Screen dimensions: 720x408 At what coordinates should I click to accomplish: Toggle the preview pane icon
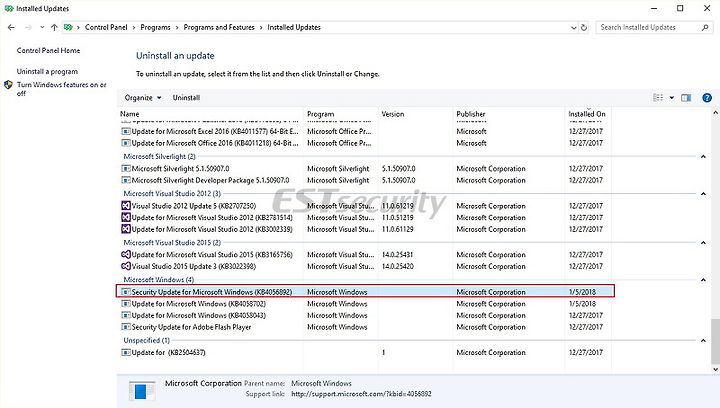(686, 98)
